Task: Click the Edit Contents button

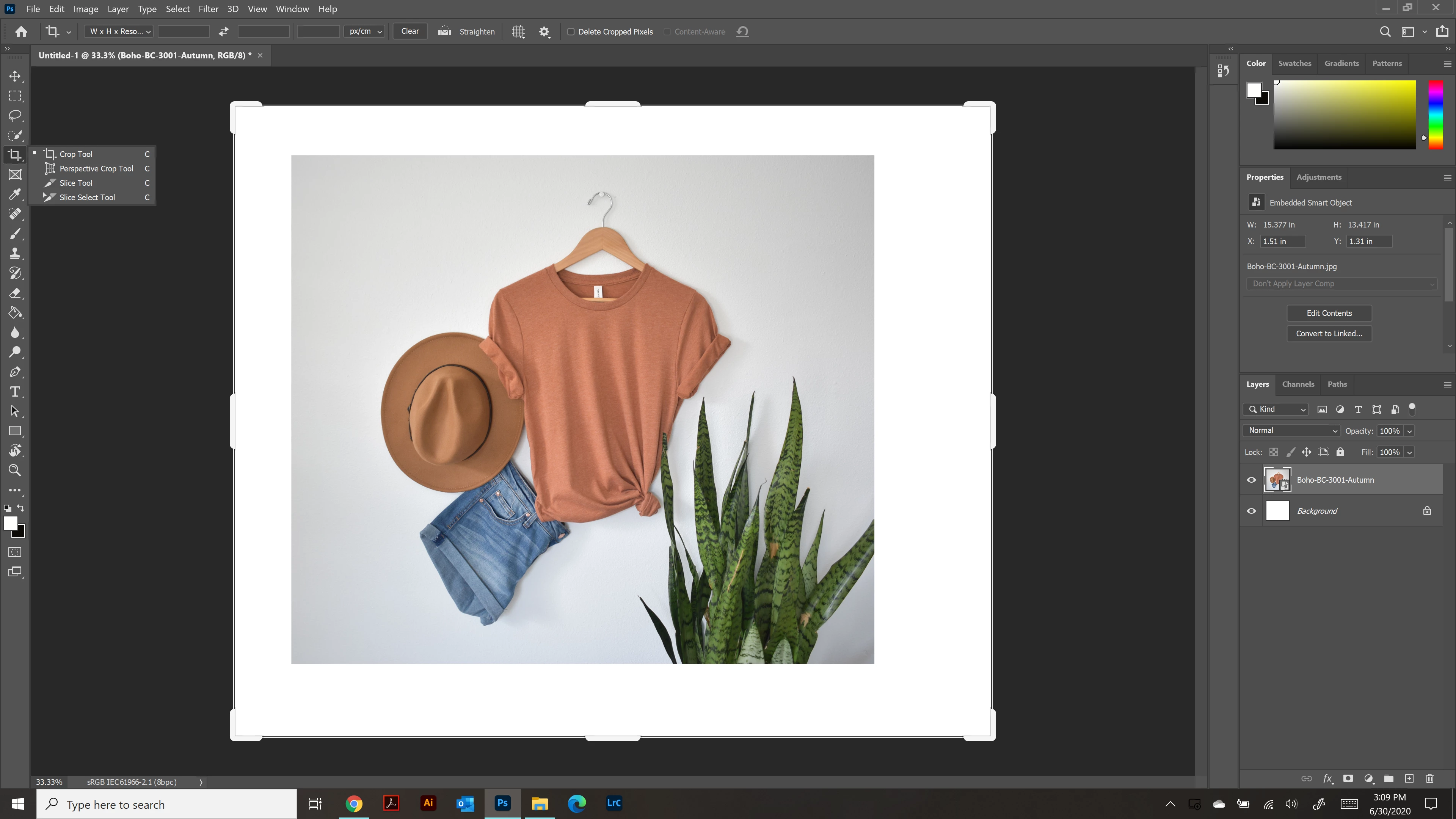Action: pos(1329,313)
